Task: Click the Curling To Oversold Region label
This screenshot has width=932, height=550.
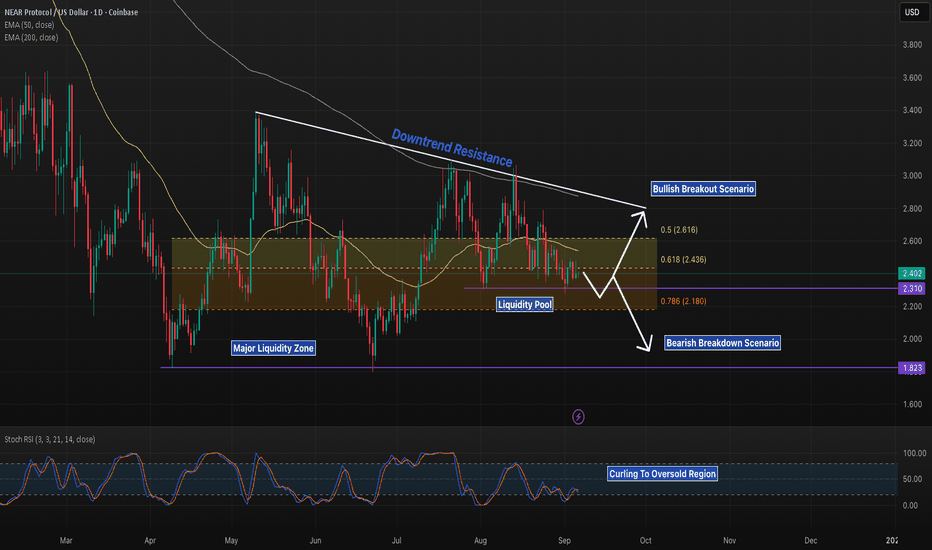Action: [662, 474]
